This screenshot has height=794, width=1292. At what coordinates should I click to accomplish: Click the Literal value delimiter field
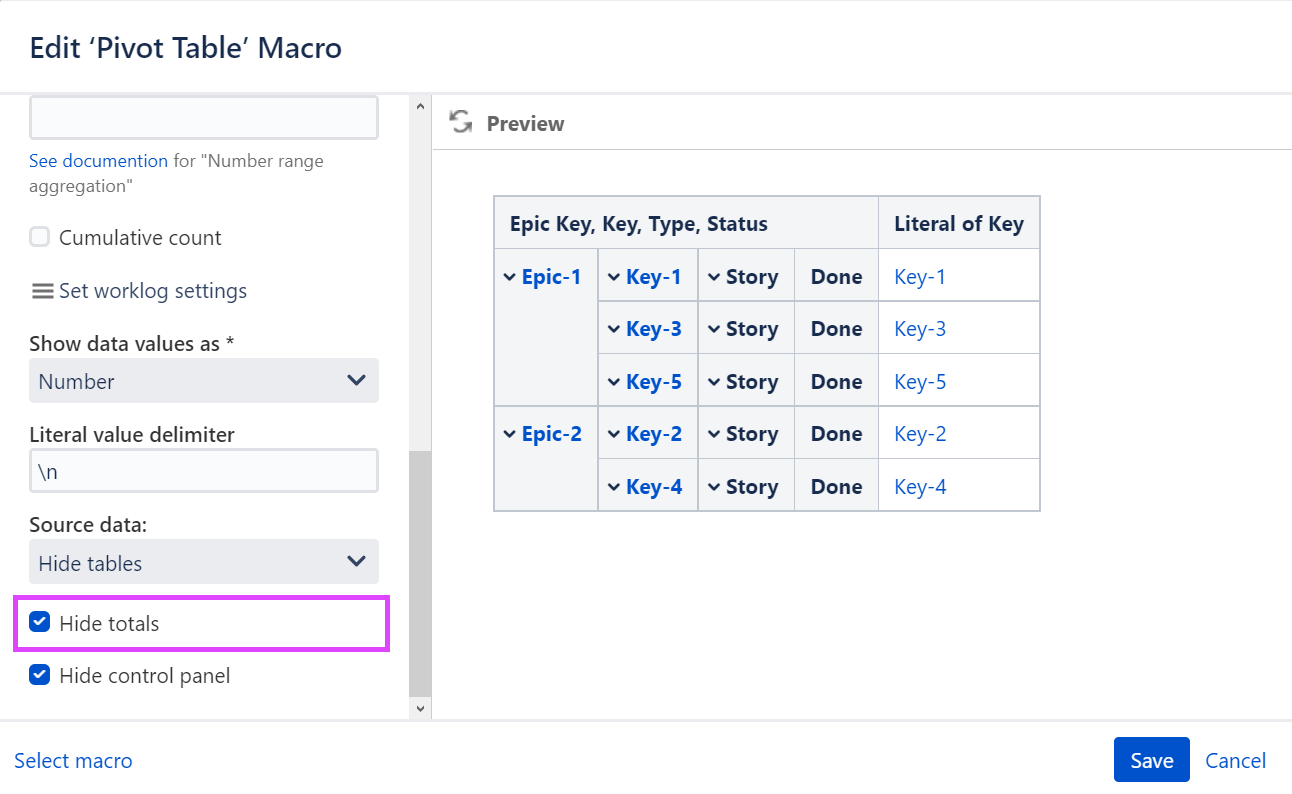(x=203, y=470)
